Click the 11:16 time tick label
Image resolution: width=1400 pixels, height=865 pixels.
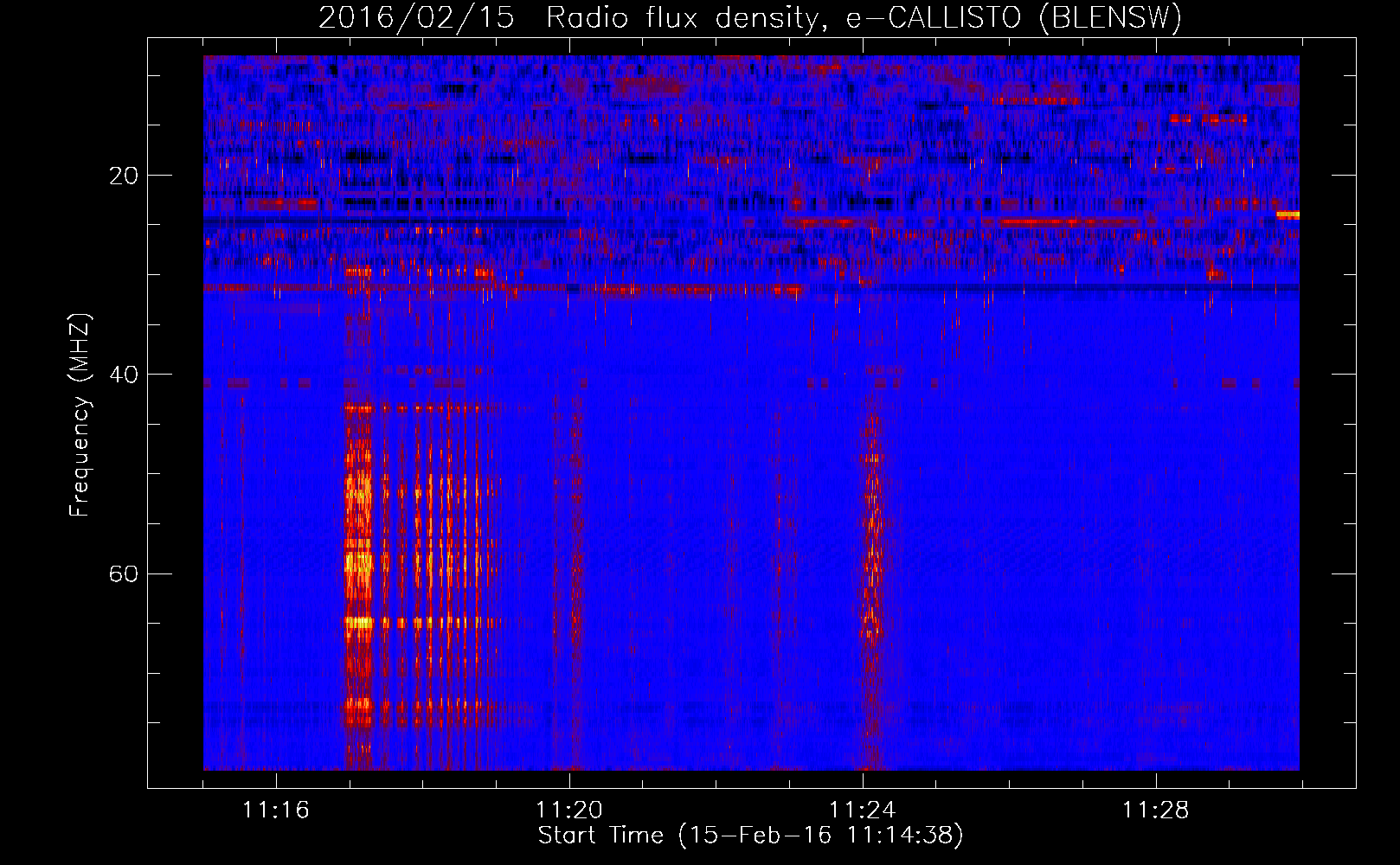tap(276, 811)
